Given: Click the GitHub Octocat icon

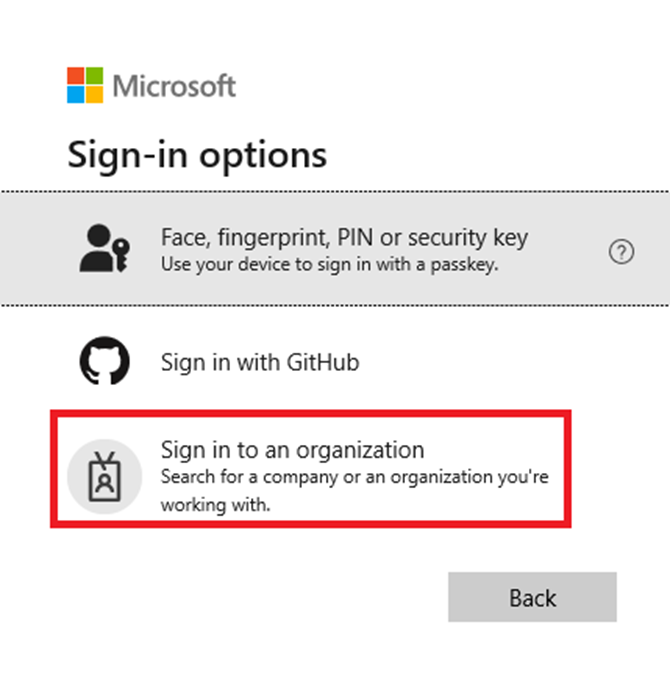Looking at the screenshot, I should (104, 361).
